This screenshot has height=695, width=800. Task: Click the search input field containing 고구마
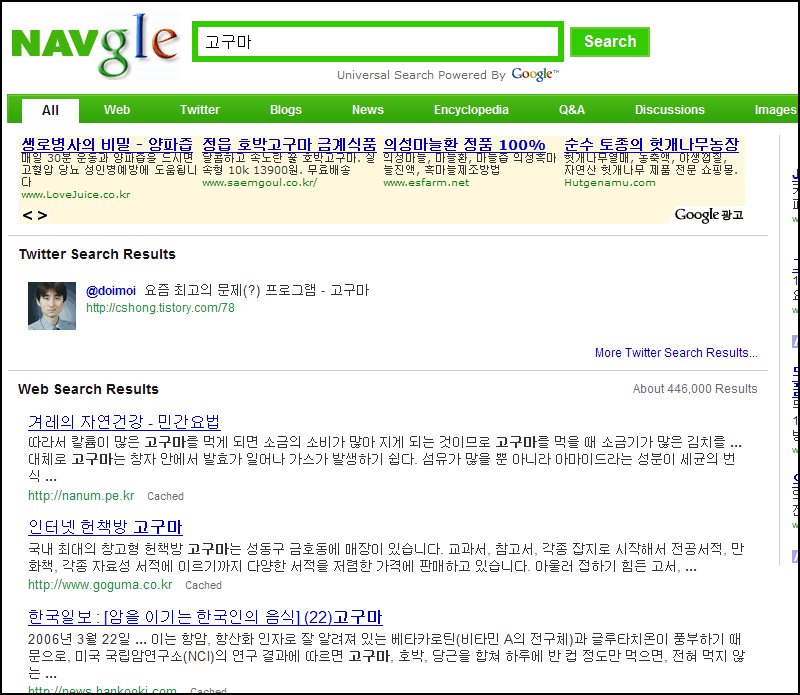coord(378,41)
